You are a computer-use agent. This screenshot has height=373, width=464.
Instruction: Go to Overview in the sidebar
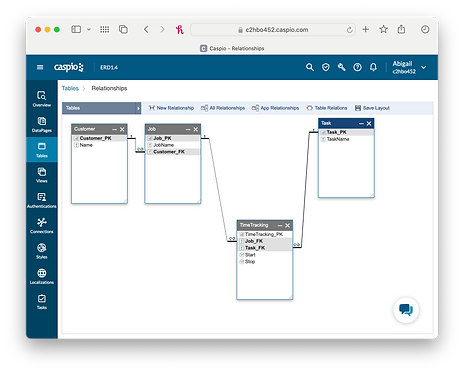42,99
